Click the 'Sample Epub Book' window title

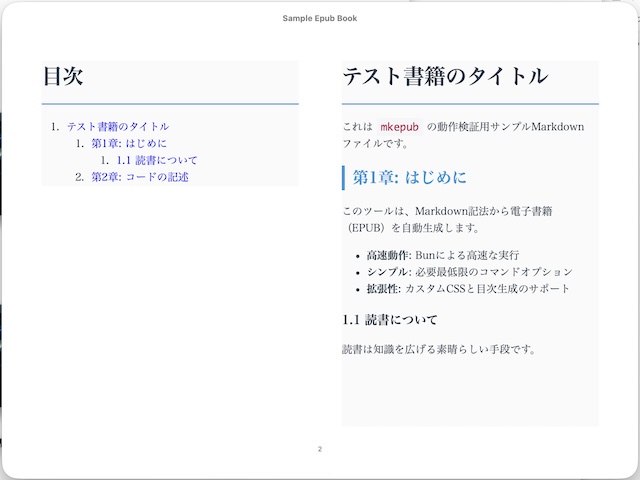(x=320, y=18)
